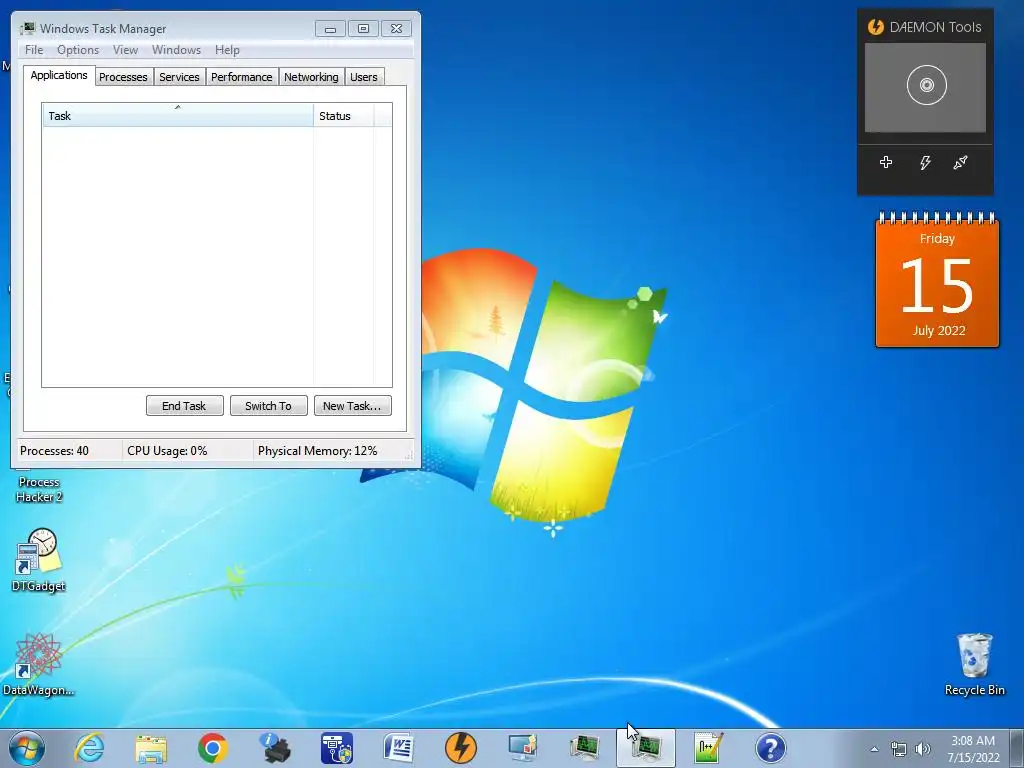This screenshot has height=768, width=1024.
Task: Open the Options menu in Task Manager
Action: pos(78,50)
